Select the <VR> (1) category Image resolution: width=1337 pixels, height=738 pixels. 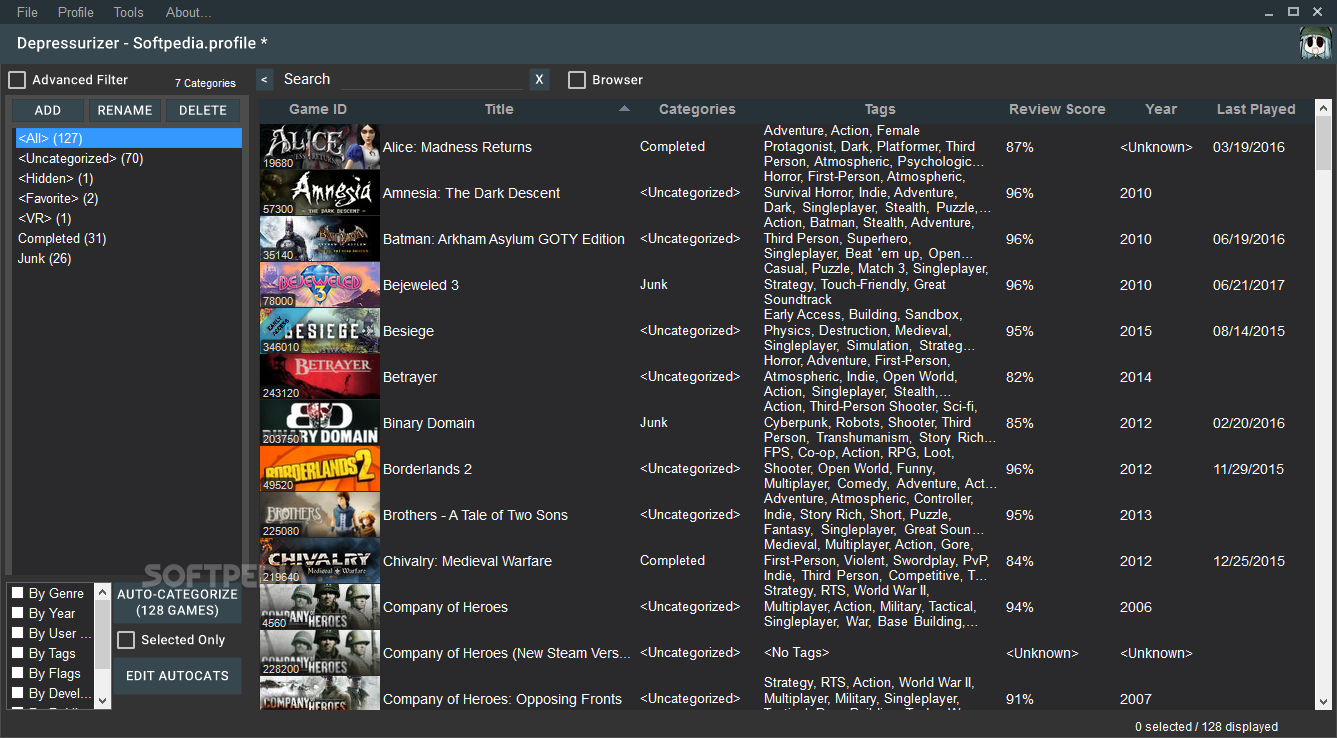coord(128,218)
